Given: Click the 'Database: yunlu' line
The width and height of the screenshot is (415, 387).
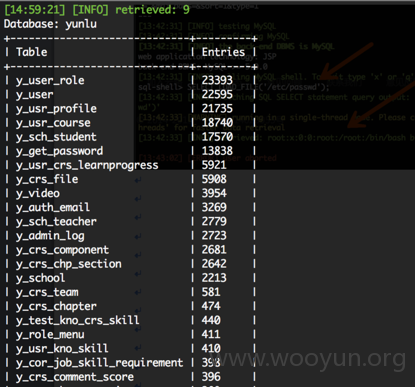Looking at the screenshot, I should coord(50,24).
